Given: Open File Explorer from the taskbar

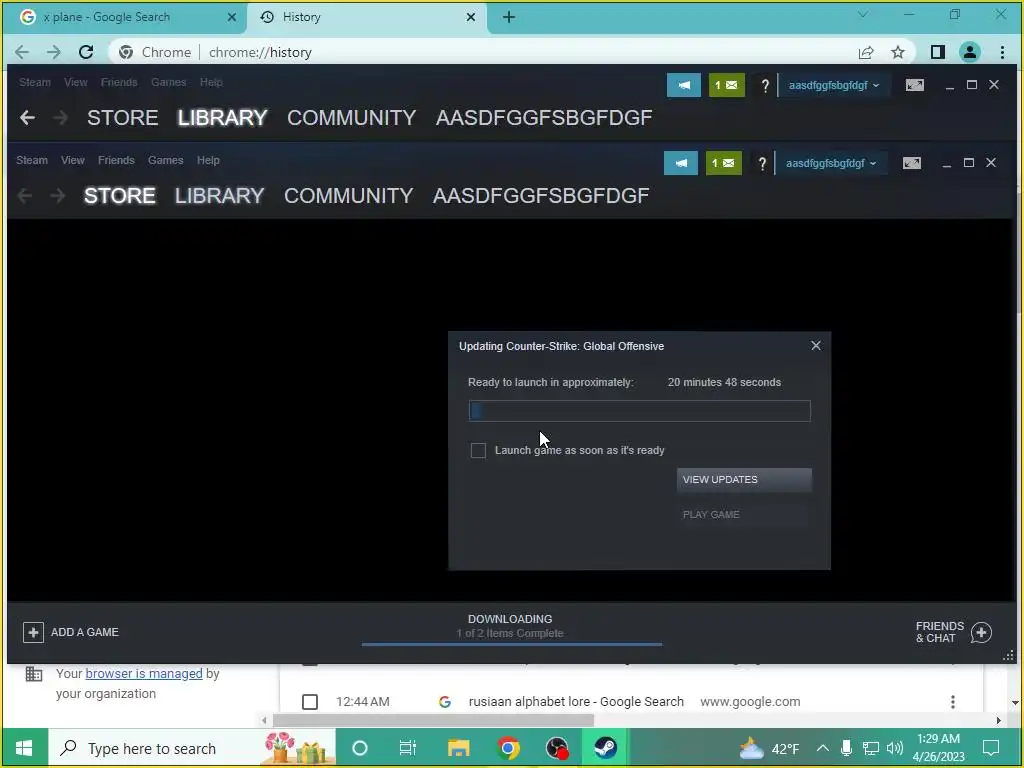Looking at the screenshot, I should click(x=458, y=747).
